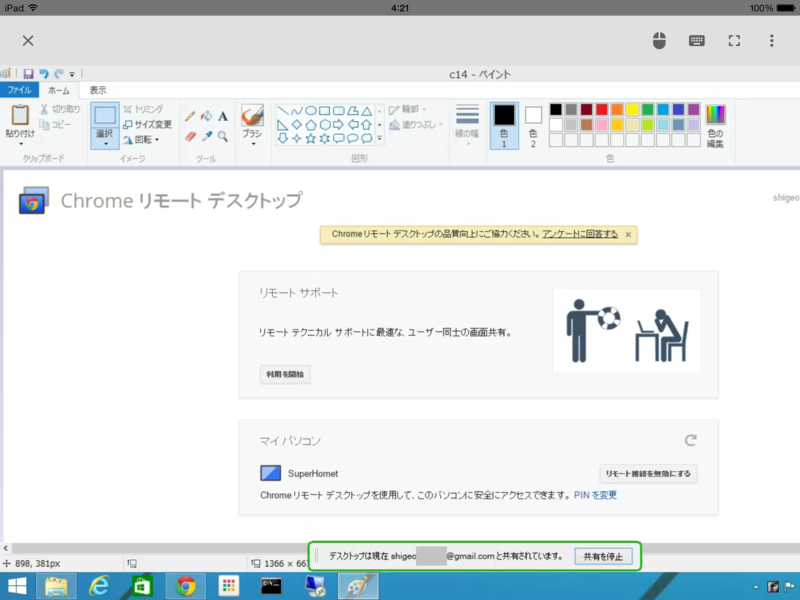Toggle fullscreen mode in the remote desktop toolbar
The height and width of the screenshot is (600, 800).
736,41
